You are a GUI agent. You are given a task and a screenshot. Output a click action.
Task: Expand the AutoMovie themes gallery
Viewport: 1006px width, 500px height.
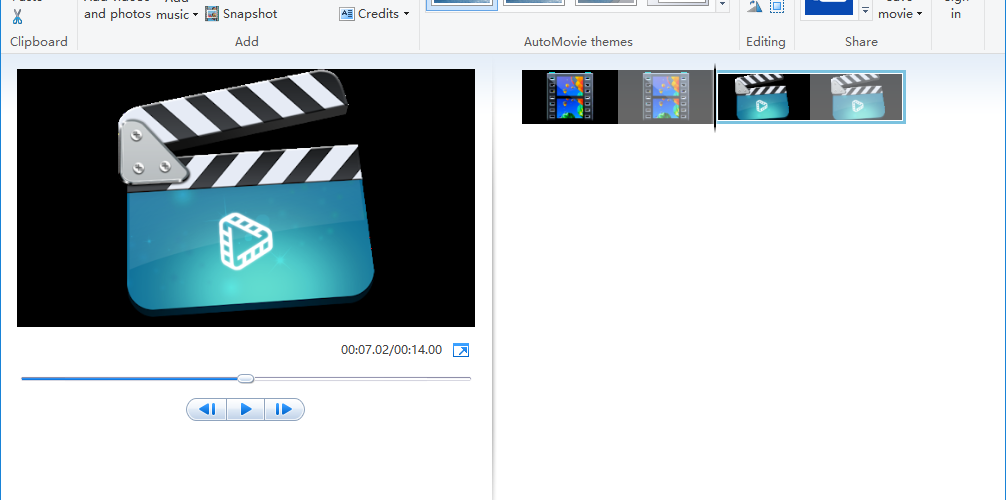(723, 5)
